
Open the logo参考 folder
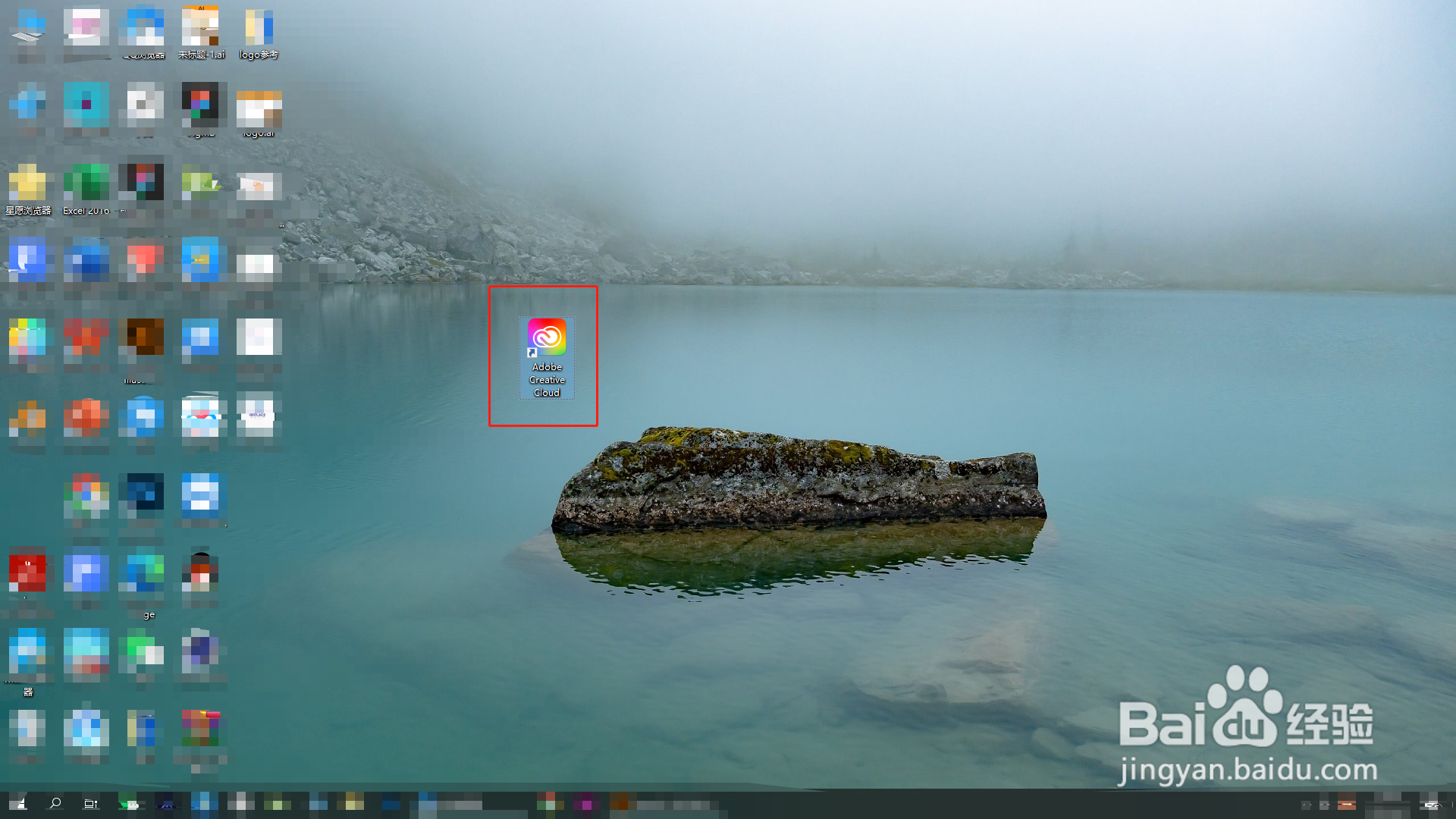tap(259, 29)
